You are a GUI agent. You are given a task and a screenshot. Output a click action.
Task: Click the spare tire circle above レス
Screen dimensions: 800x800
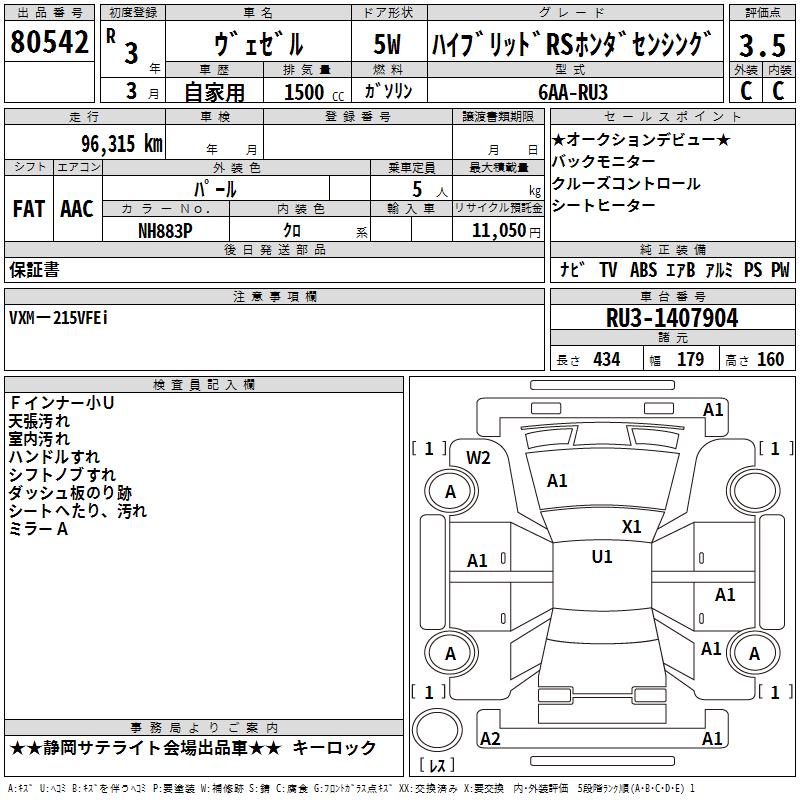click(x=437, y=729)
